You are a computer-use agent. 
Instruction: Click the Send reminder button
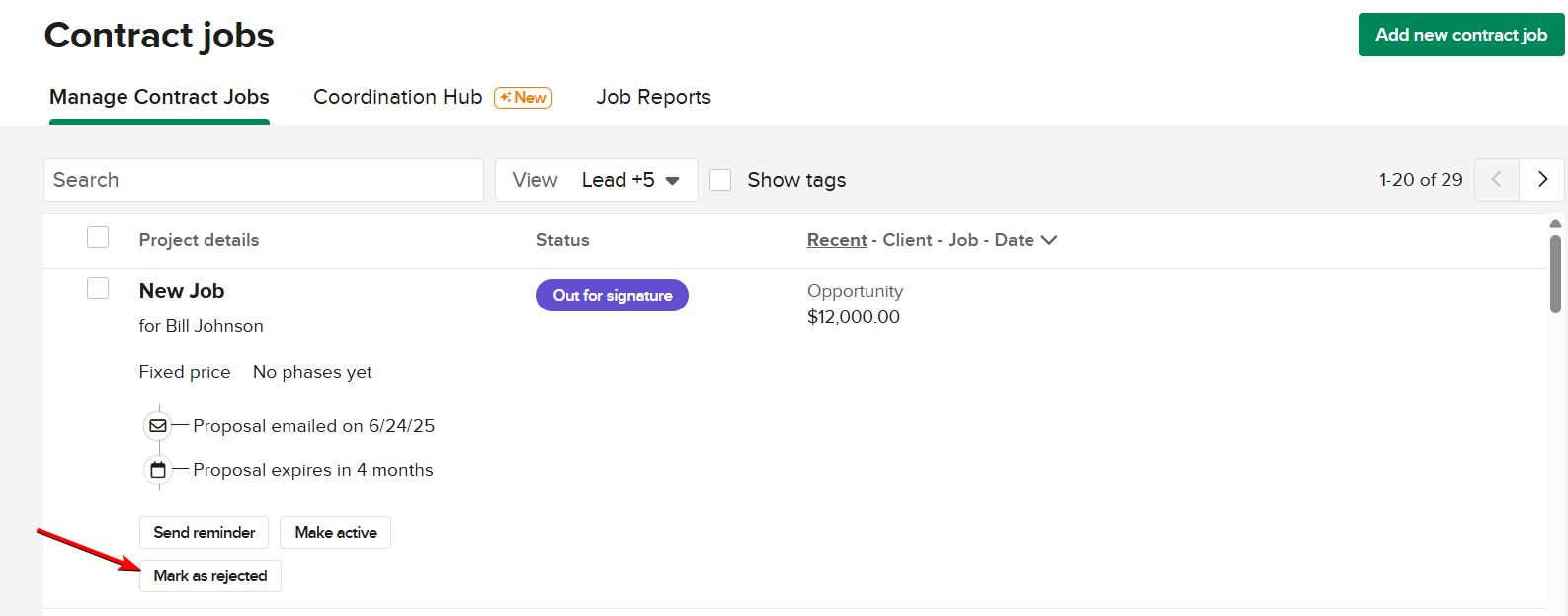(204, 532)
